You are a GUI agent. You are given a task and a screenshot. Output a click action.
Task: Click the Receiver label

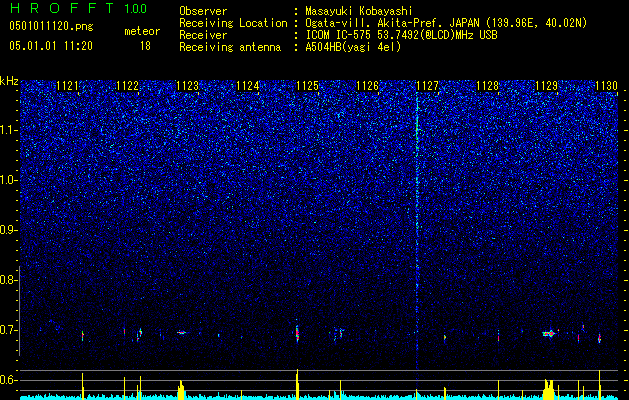pos(203,35)
